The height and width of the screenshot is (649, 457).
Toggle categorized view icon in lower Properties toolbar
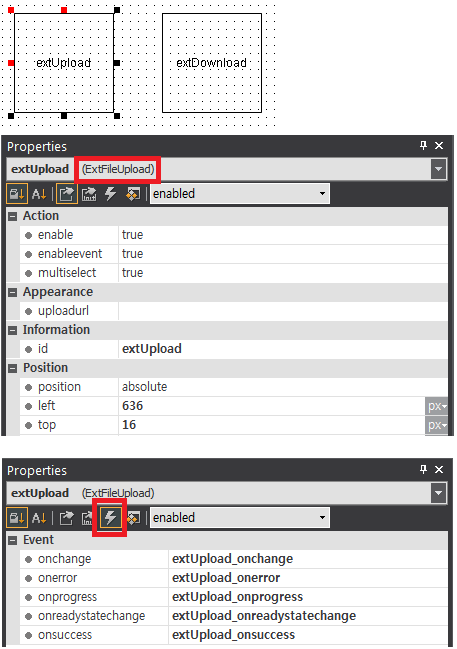(x=17, y=518)
